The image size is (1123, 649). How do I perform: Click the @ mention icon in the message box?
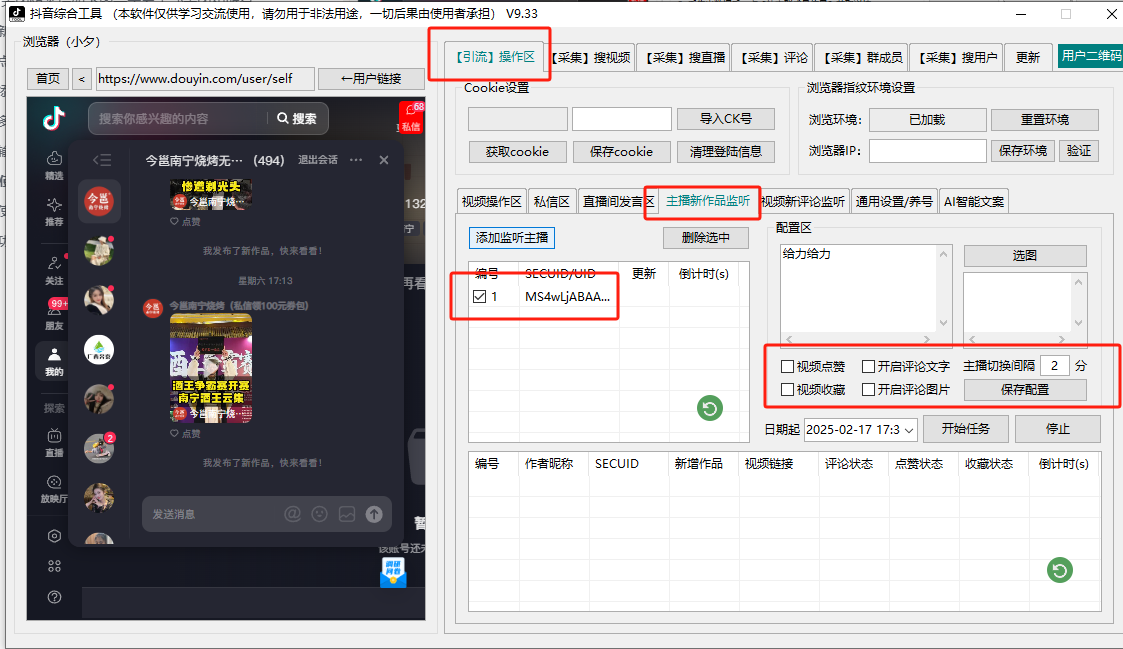pyautogui.click(x=292, y=514)
